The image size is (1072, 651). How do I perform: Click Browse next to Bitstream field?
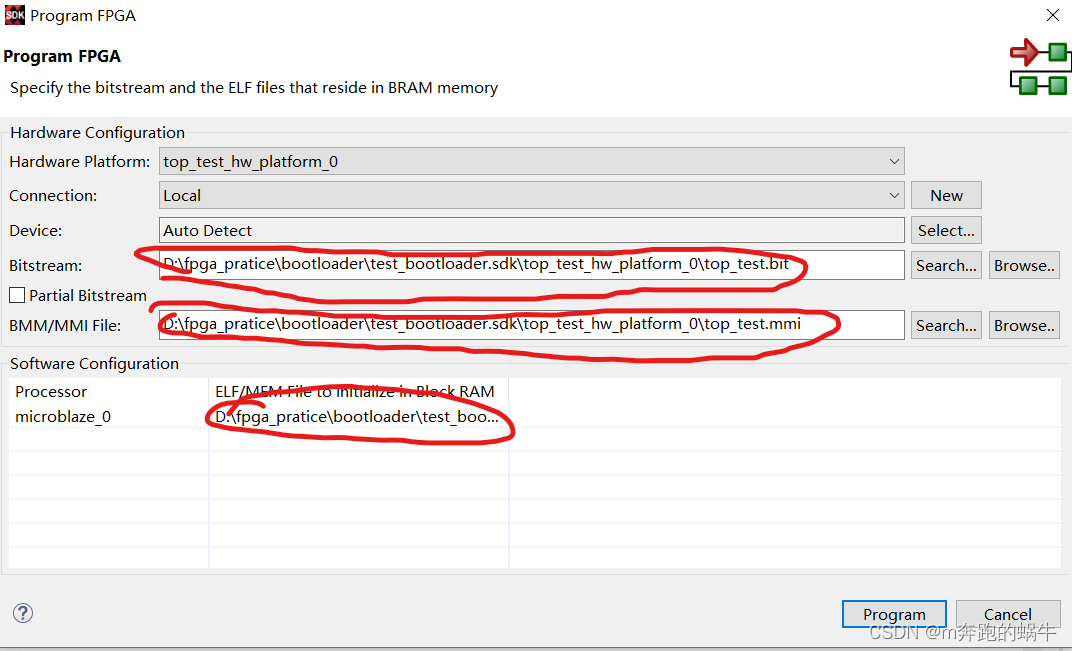[x=1023, y=265]
